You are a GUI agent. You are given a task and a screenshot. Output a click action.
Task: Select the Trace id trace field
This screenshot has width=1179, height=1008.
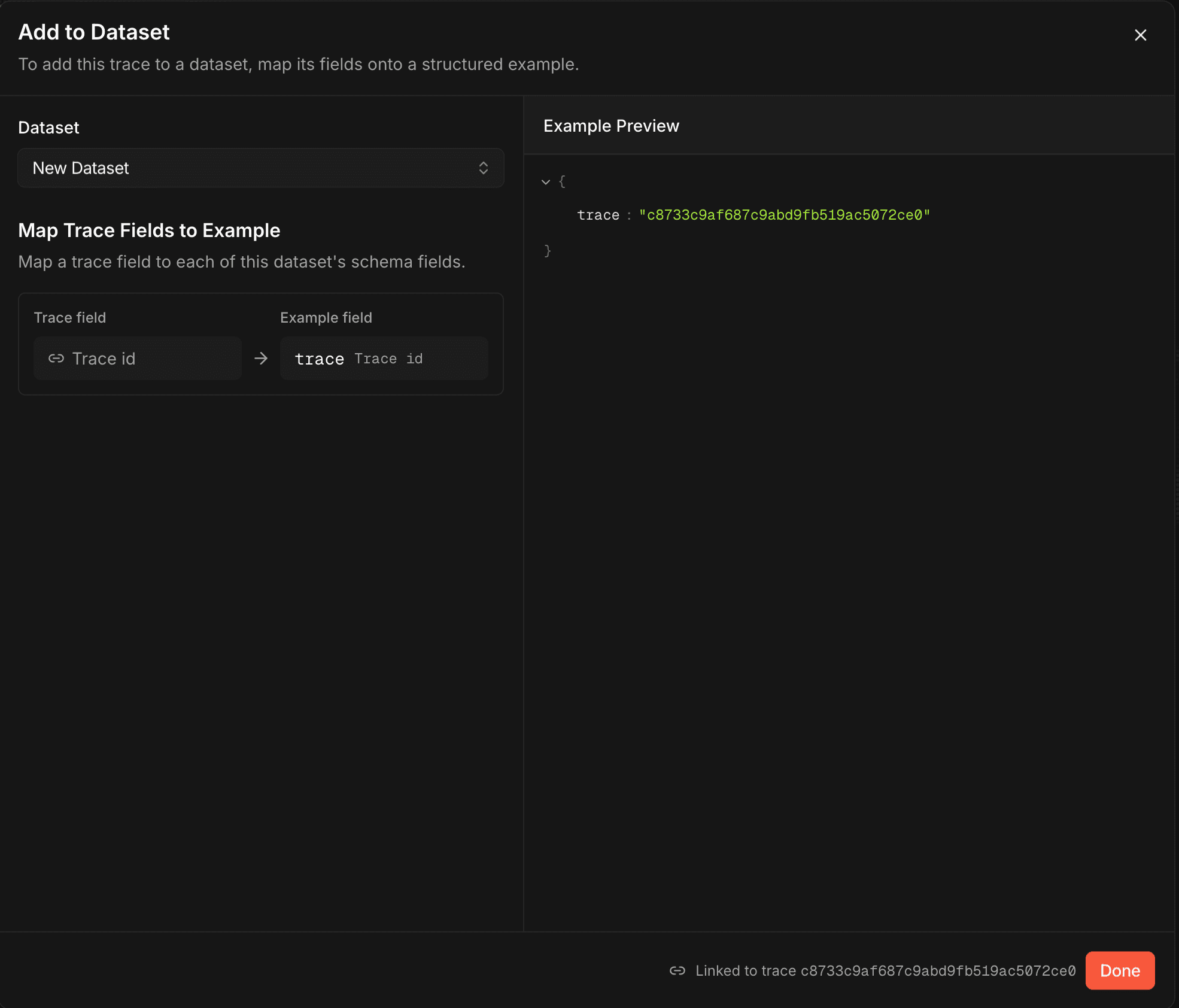[138, 359]
